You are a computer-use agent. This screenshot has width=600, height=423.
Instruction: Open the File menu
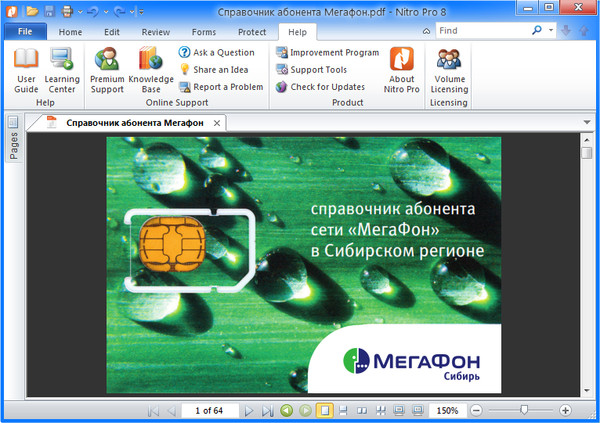pos(26,32)
